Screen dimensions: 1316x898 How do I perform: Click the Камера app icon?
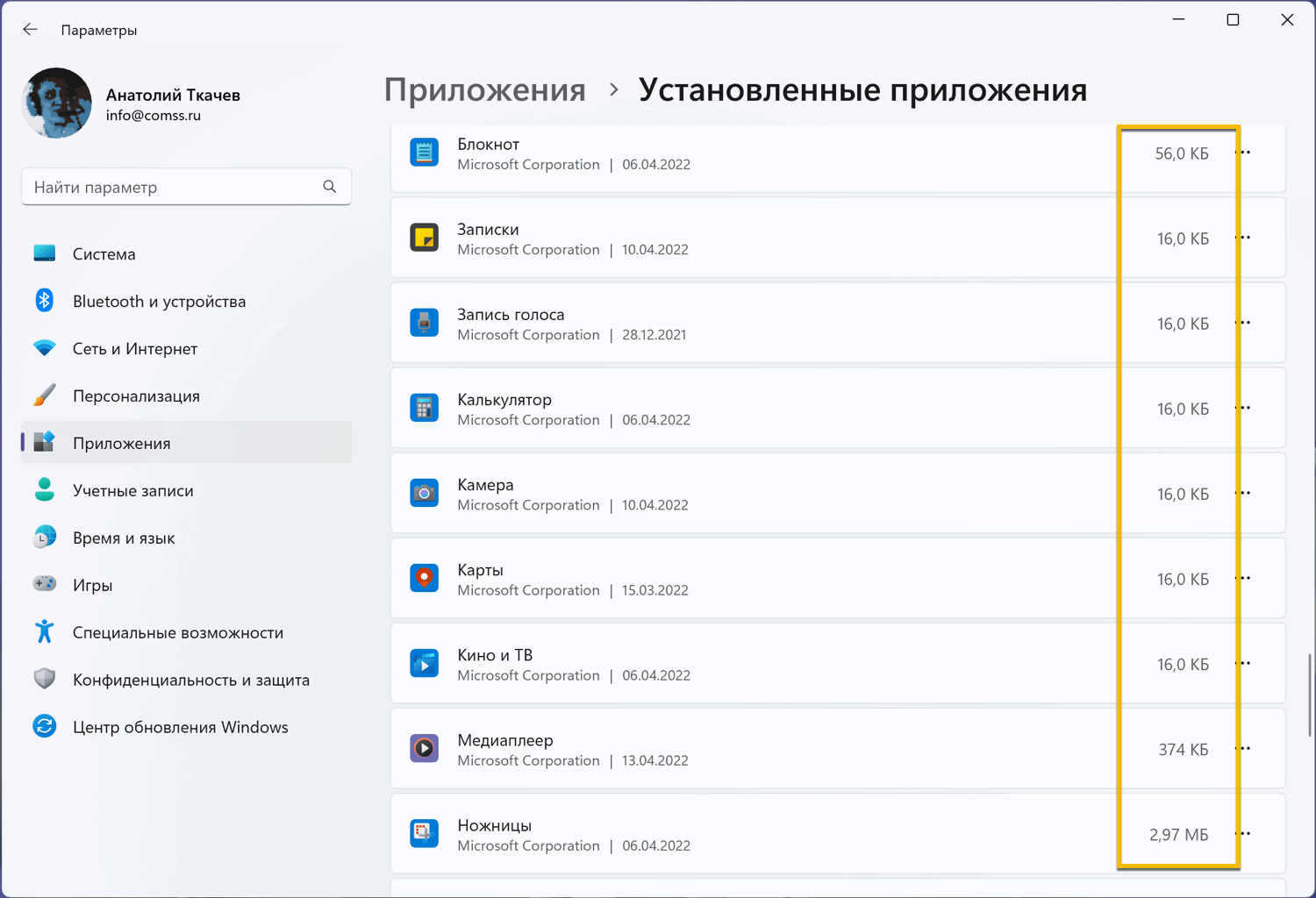pos(424,493)
